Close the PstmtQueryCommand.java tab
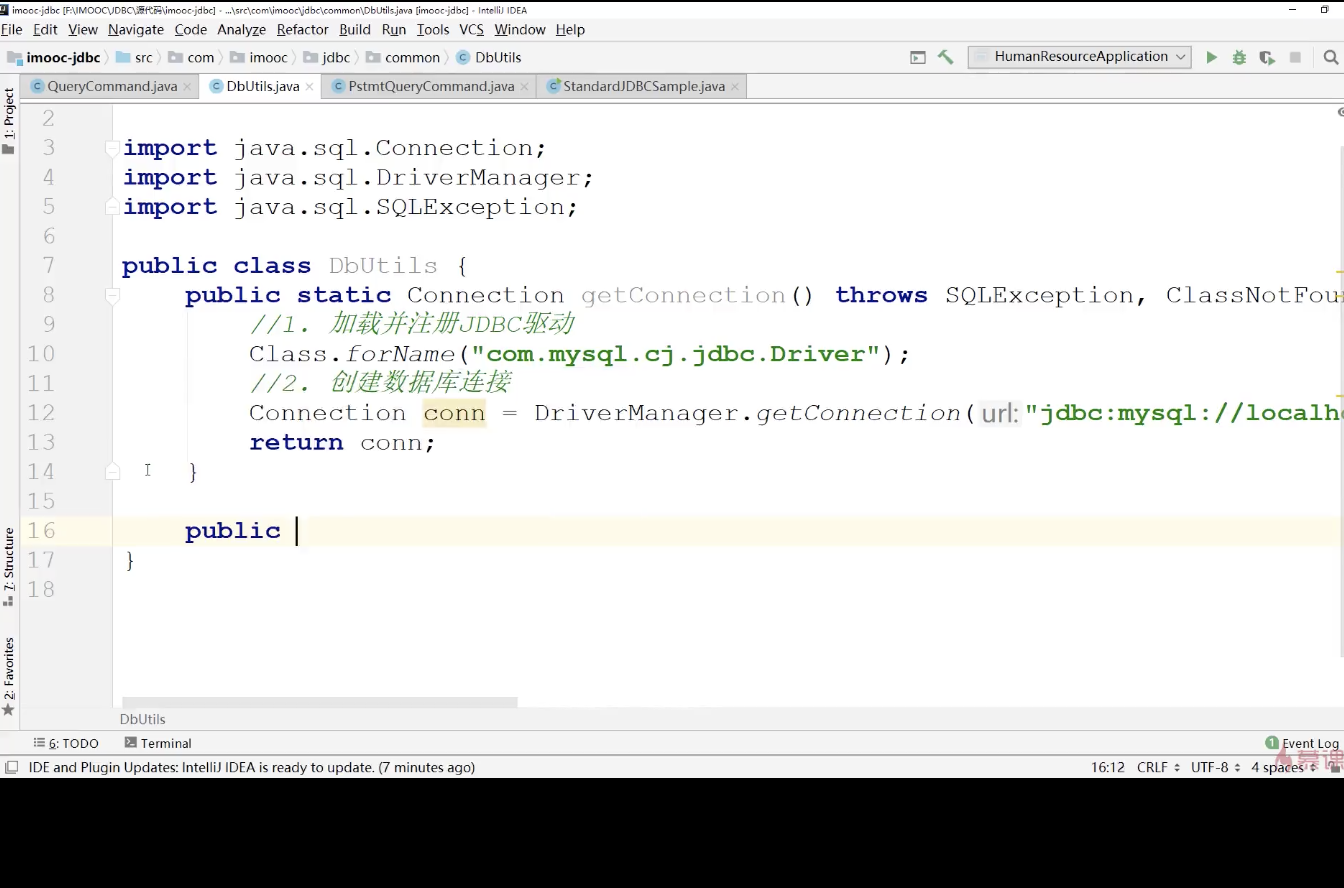Image resolution: width=1344 pixels, height=888 pixels. pos(524,87)
